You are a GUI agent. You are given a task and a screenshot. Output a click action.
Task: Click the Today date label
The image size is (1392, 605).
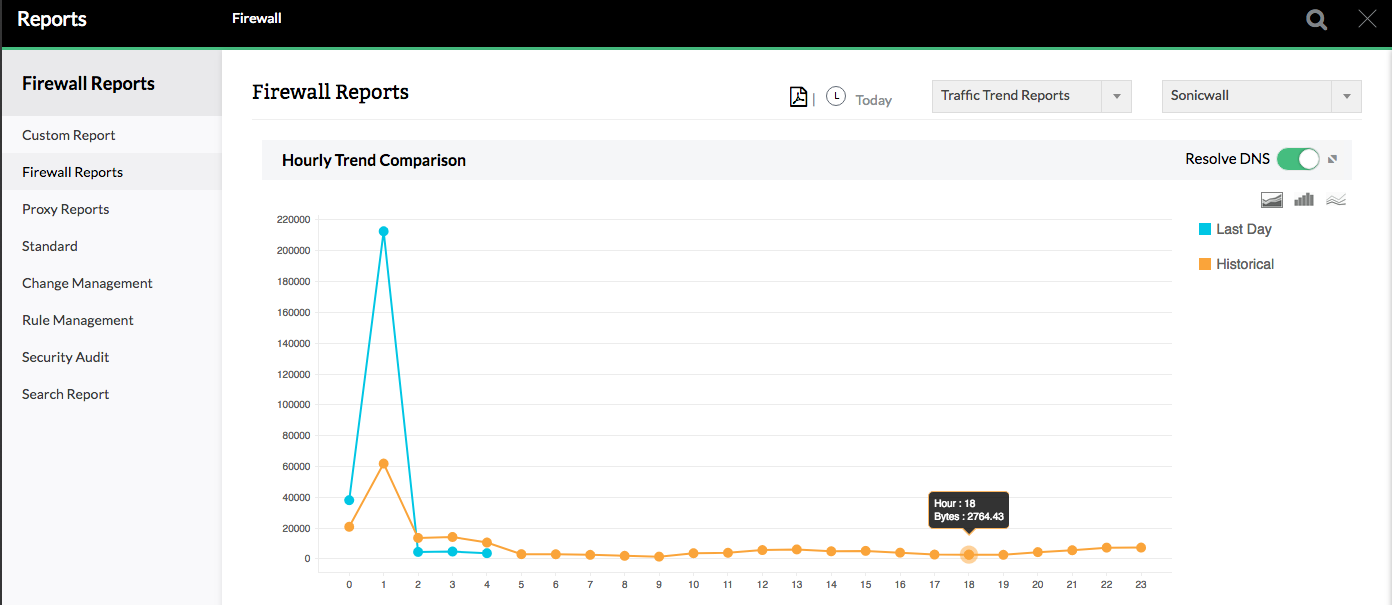pyautogui.click(x=873, y=100)
